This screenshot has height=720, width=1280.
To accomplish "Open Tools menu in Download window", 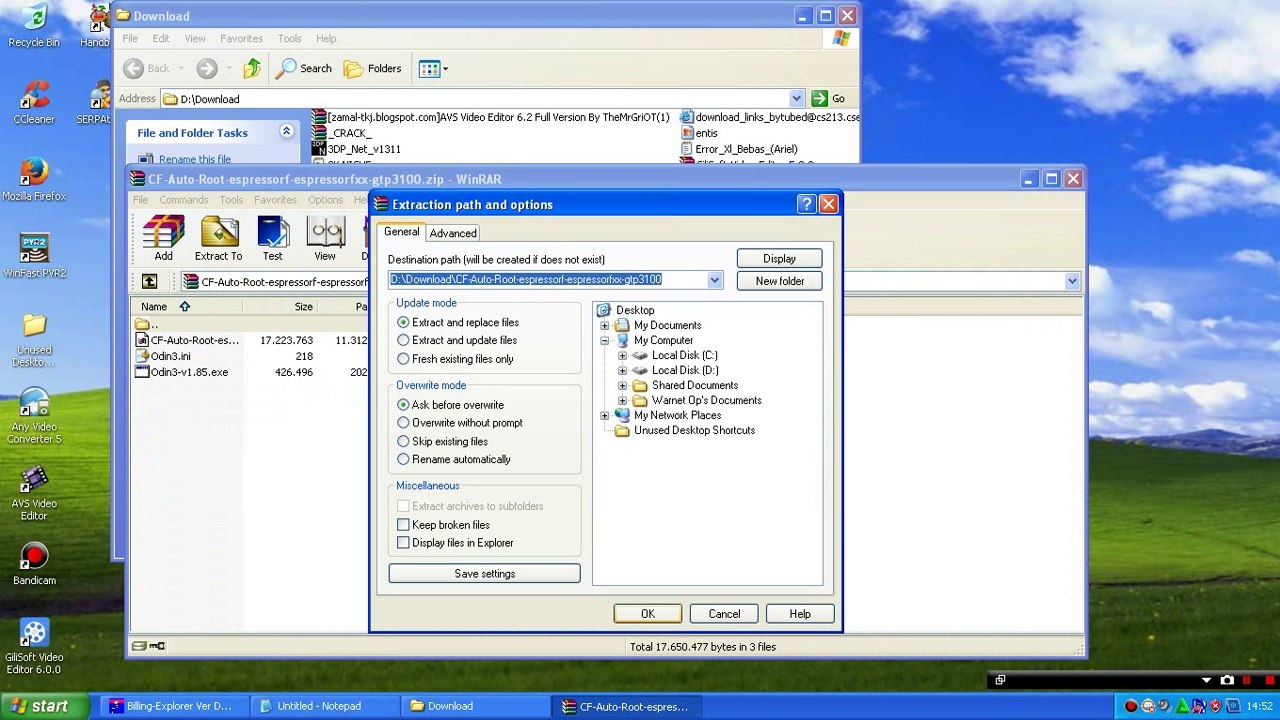I will pos(289,38).
